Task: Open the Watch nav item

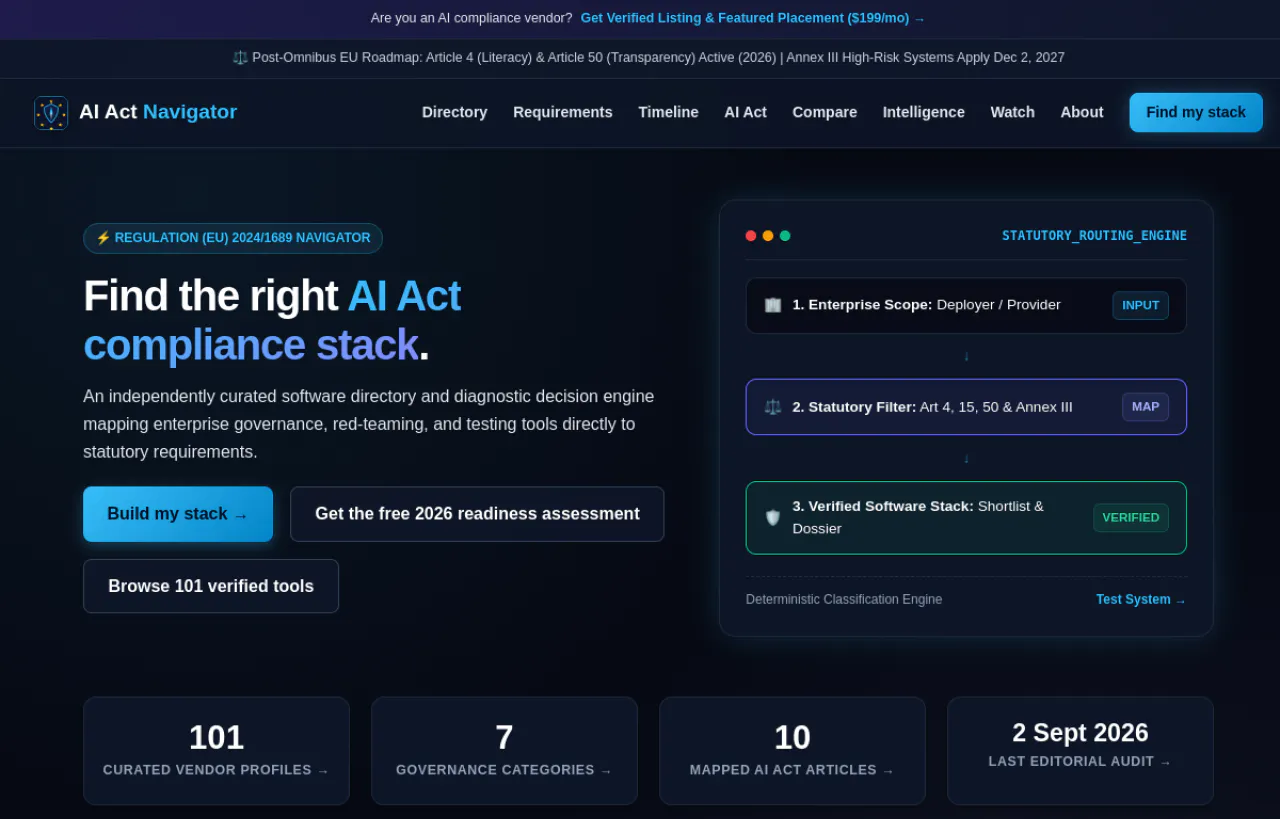Action: click(x=1012, y=112)
